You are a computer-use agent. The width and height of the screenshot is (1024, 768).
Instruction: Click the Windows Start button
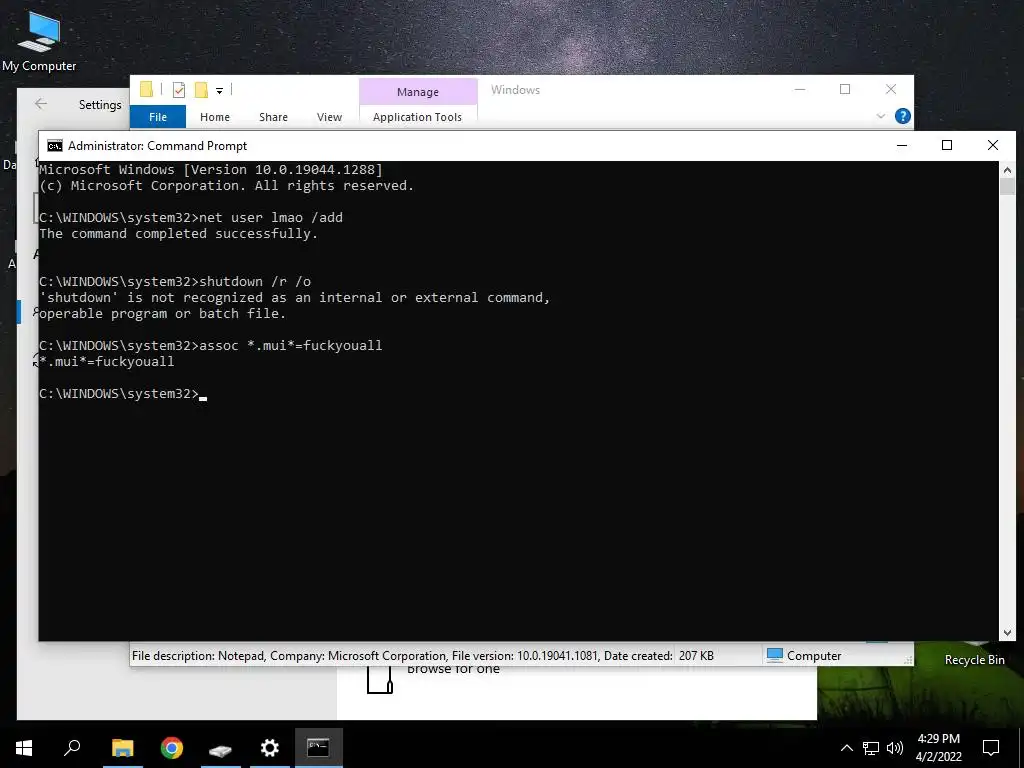[24, 748]
